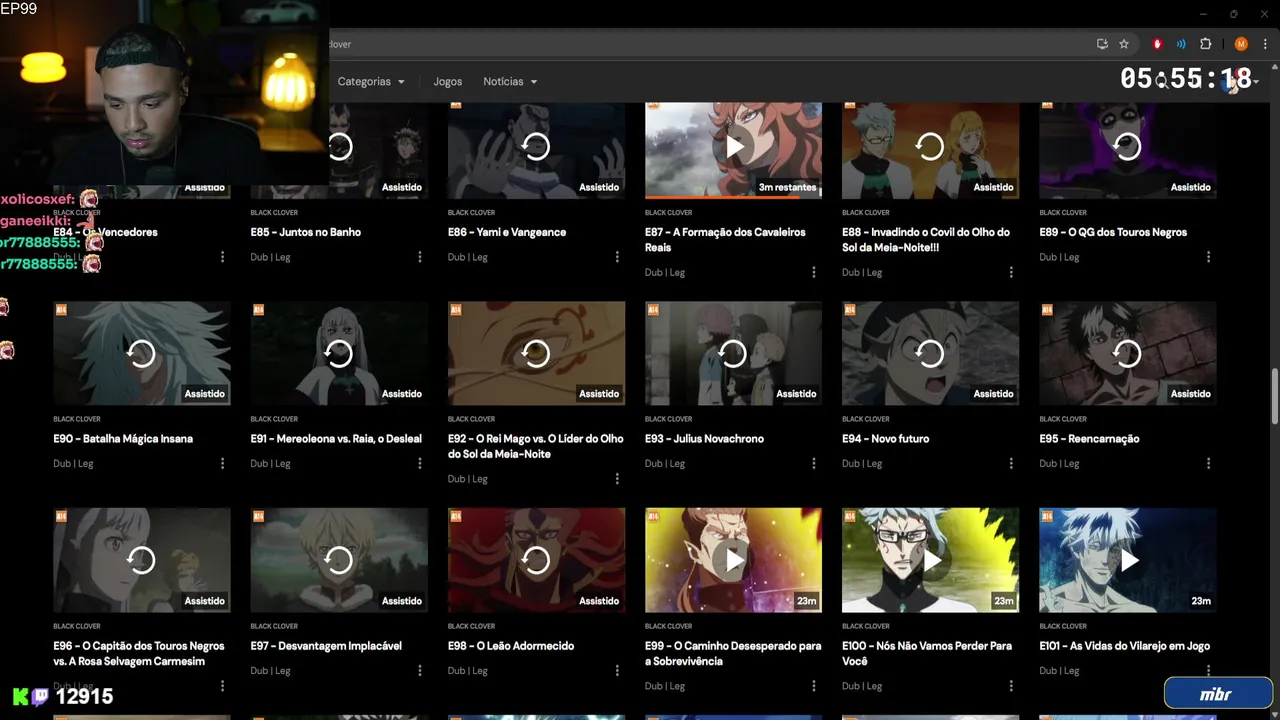Open title link E89 - O QG dos Touros Negros
This screenshot has height=720, width=1280.
point(1113,232)
